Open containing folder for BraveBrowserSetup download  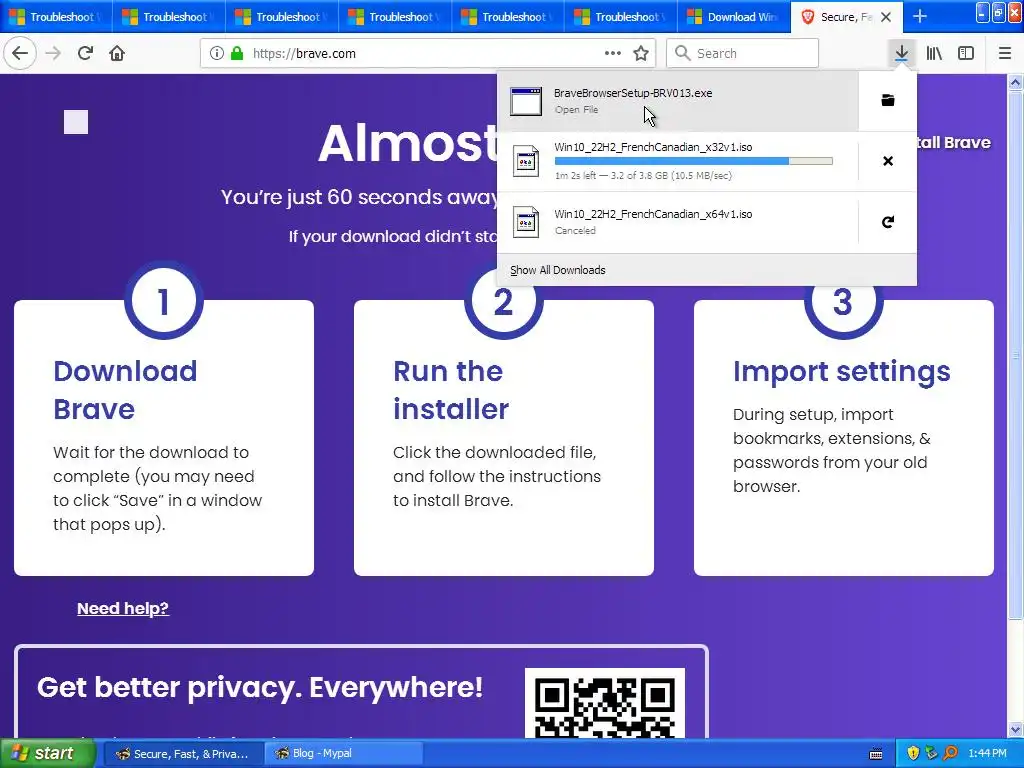click(888, 100)
